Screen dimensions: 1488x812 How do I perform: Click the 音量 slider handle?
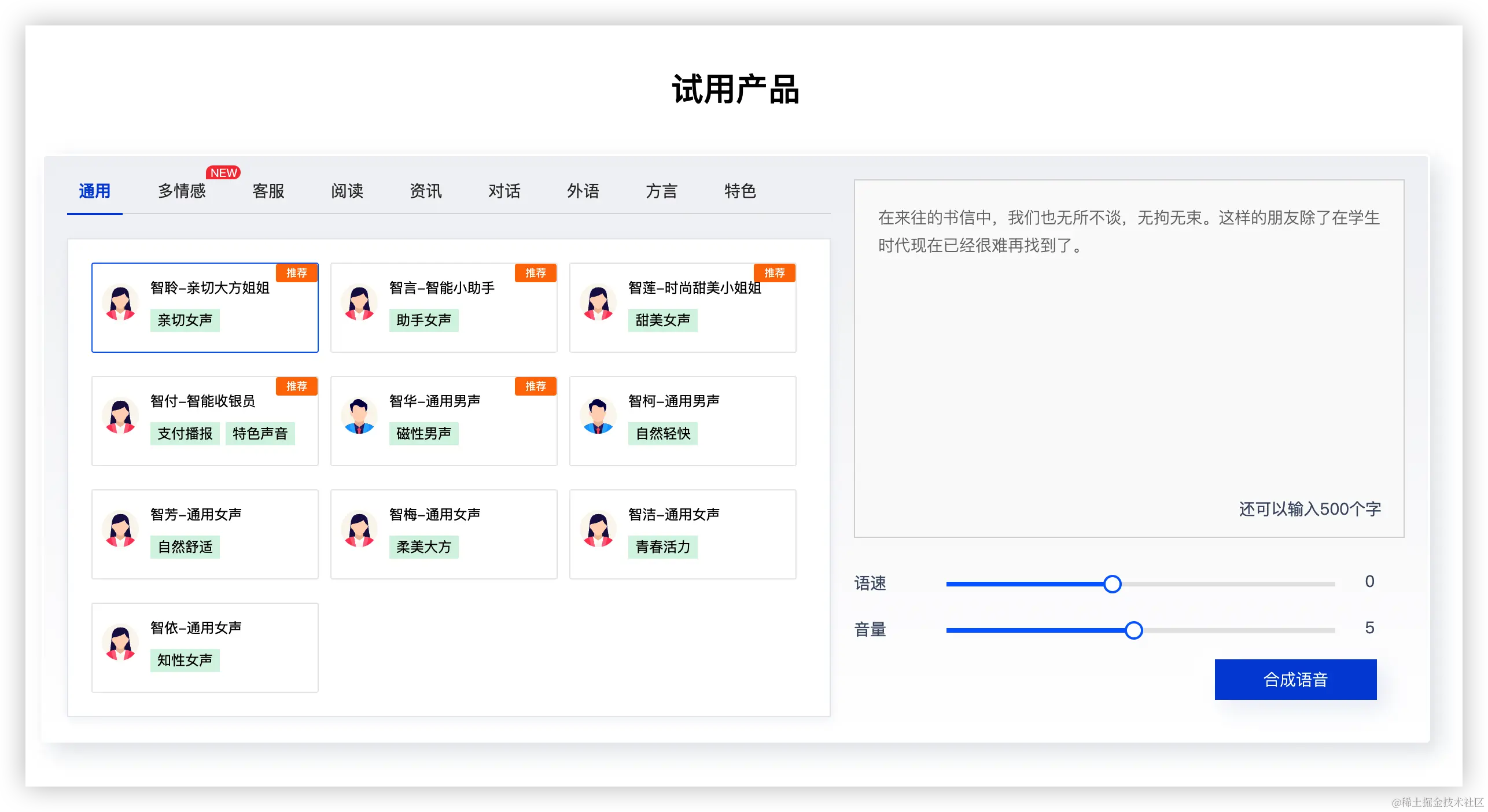(x=1133, y=630)
